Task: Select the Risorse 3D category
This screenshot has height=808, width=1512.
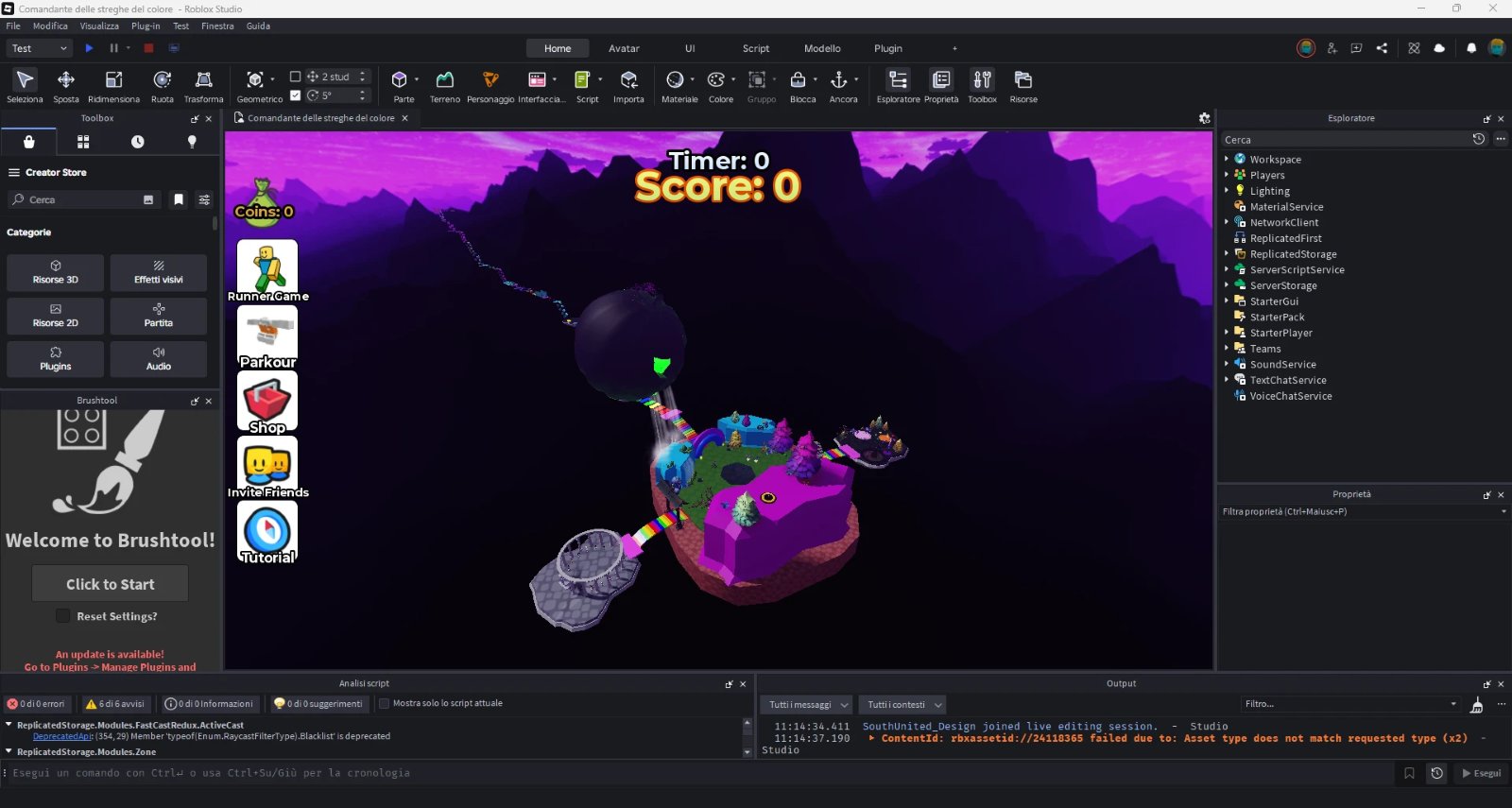Action: [56, 272]
